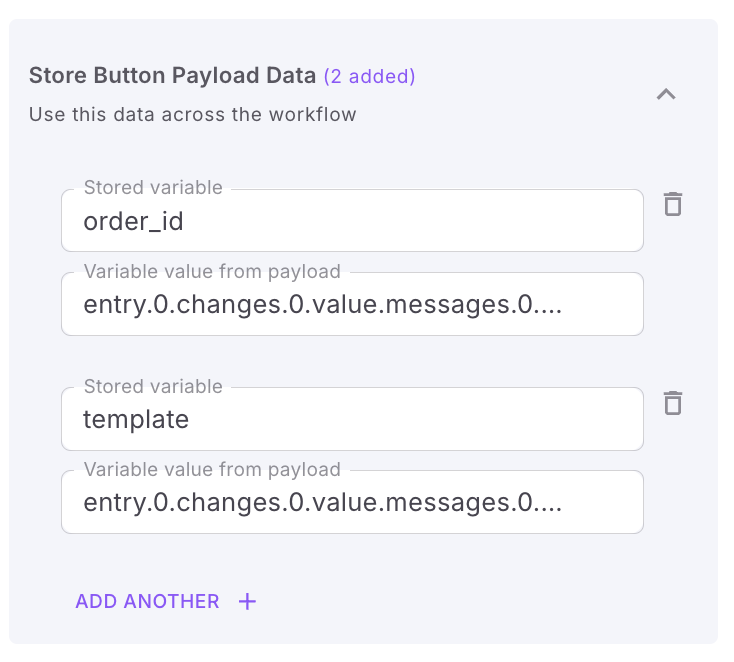This screenshot has height=662, width=734.
Task: Click the purple (2 added) count
Action: [369, 75]
